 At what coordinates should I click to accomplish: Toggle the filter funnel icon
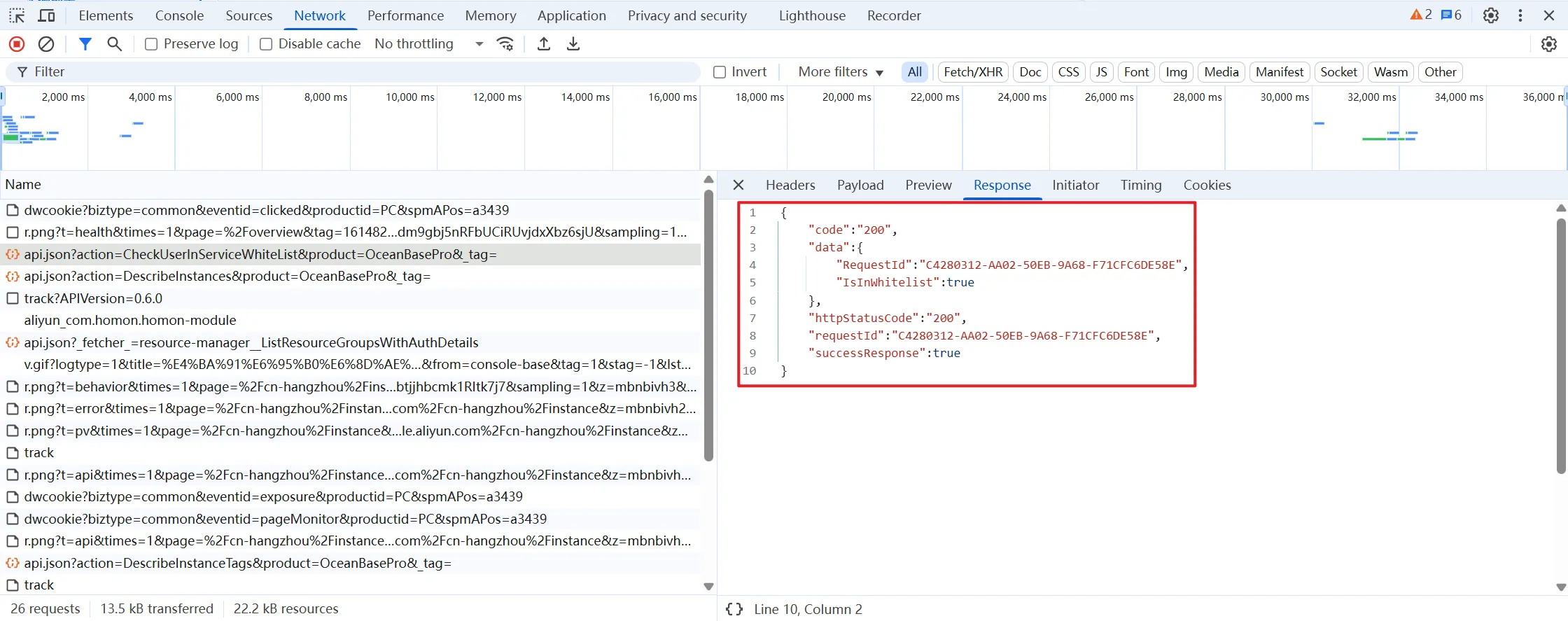85,44
